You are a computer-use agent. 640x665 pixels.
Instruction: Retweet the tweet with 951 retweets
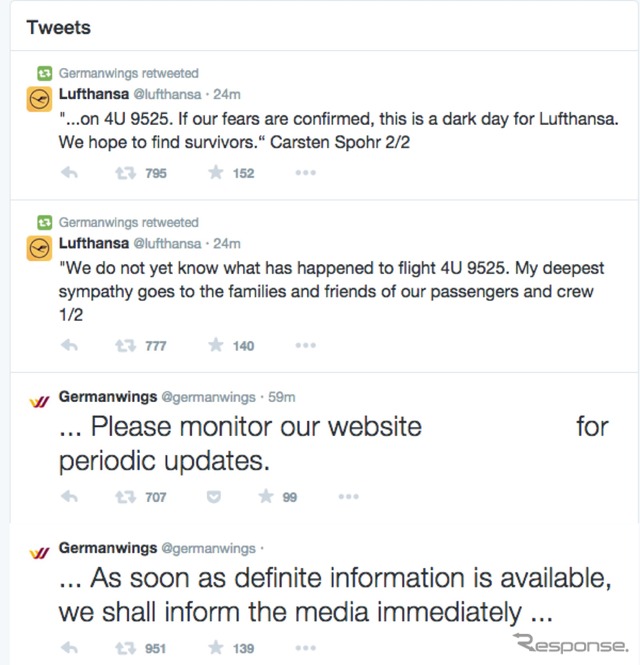(x=126, y=648)
